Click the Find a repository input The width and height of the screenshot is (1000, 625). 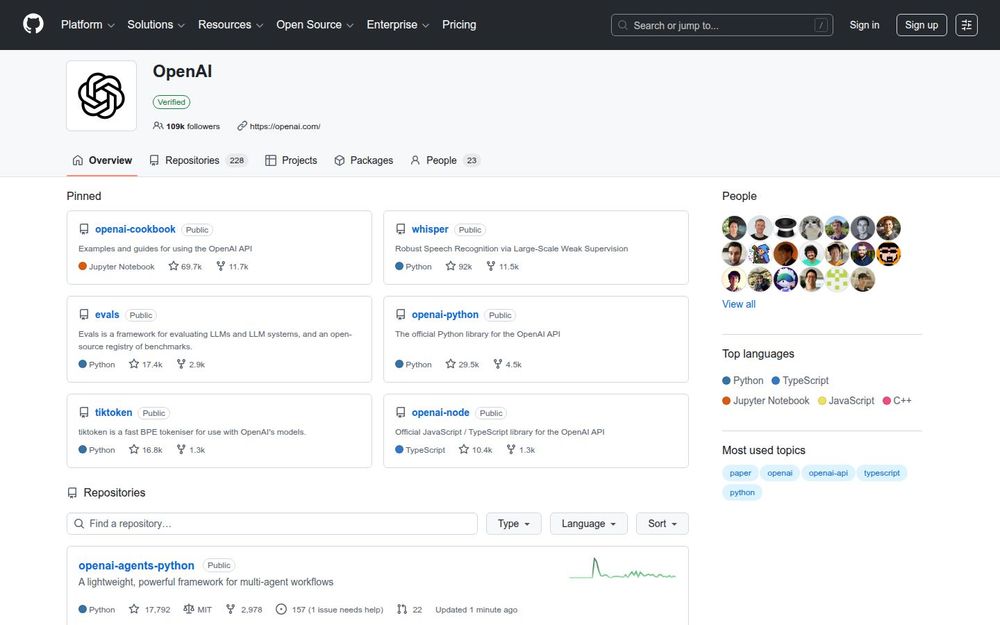coord(272,524)
